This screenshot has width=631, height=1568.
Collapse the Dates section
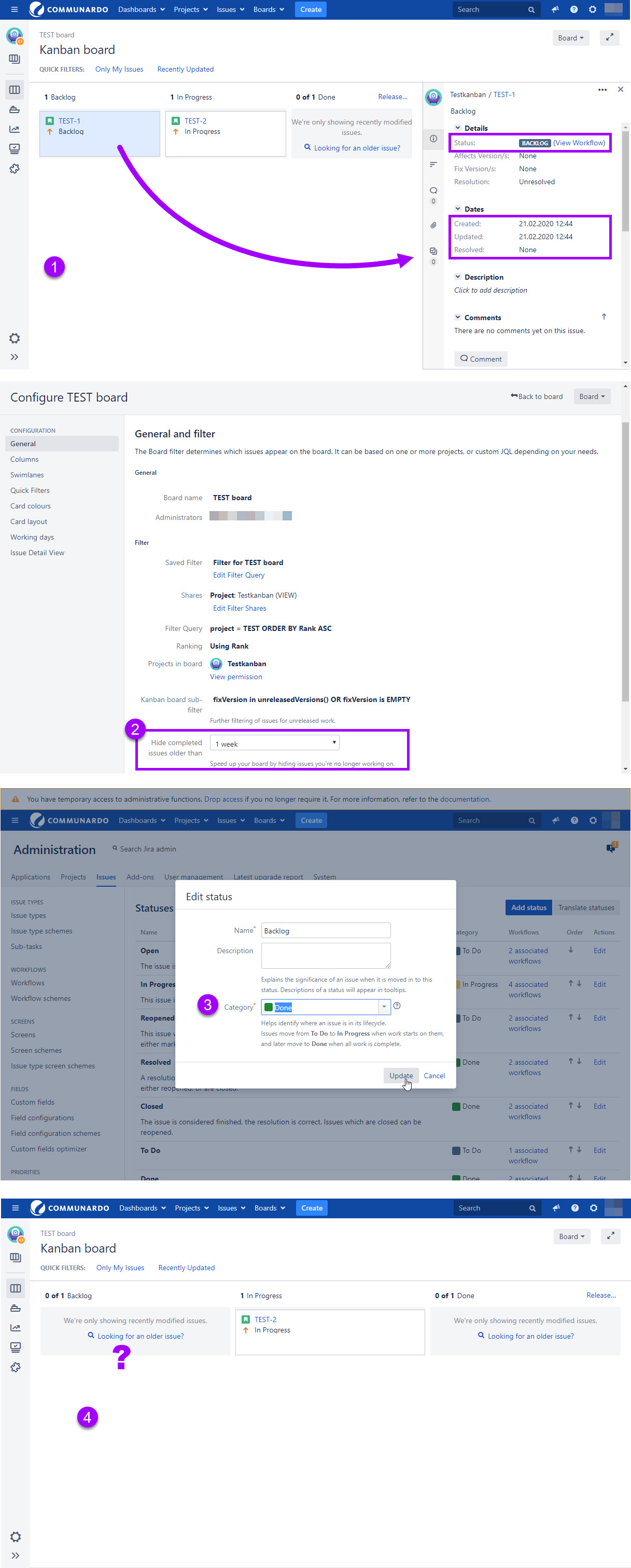(x=458, y=209)
